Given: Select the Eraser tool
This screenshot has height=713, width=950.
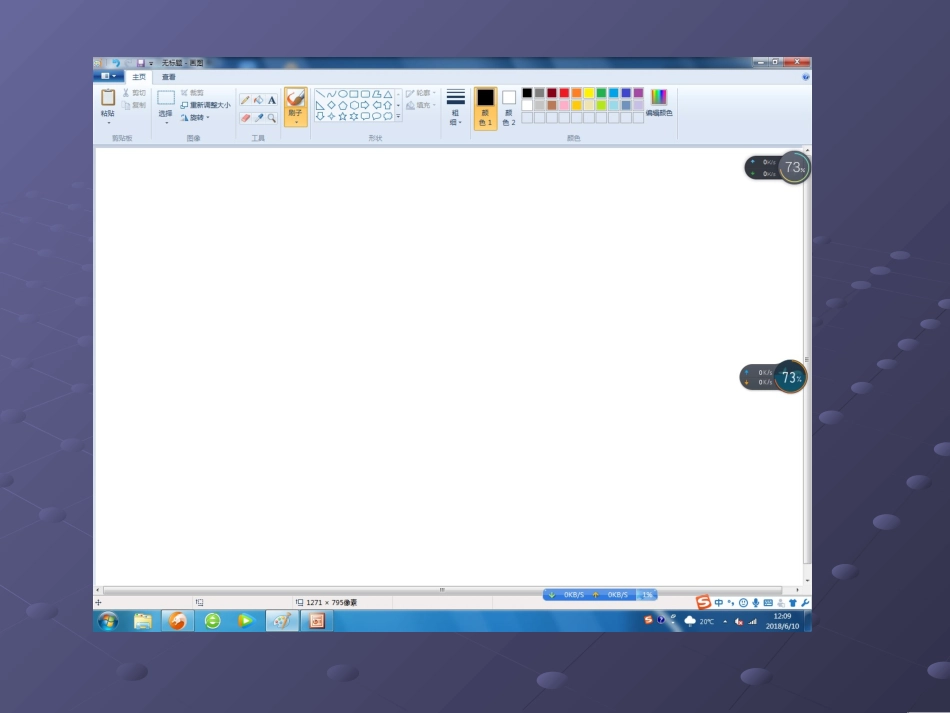Looking at the screenshot, I should [245, 117].
